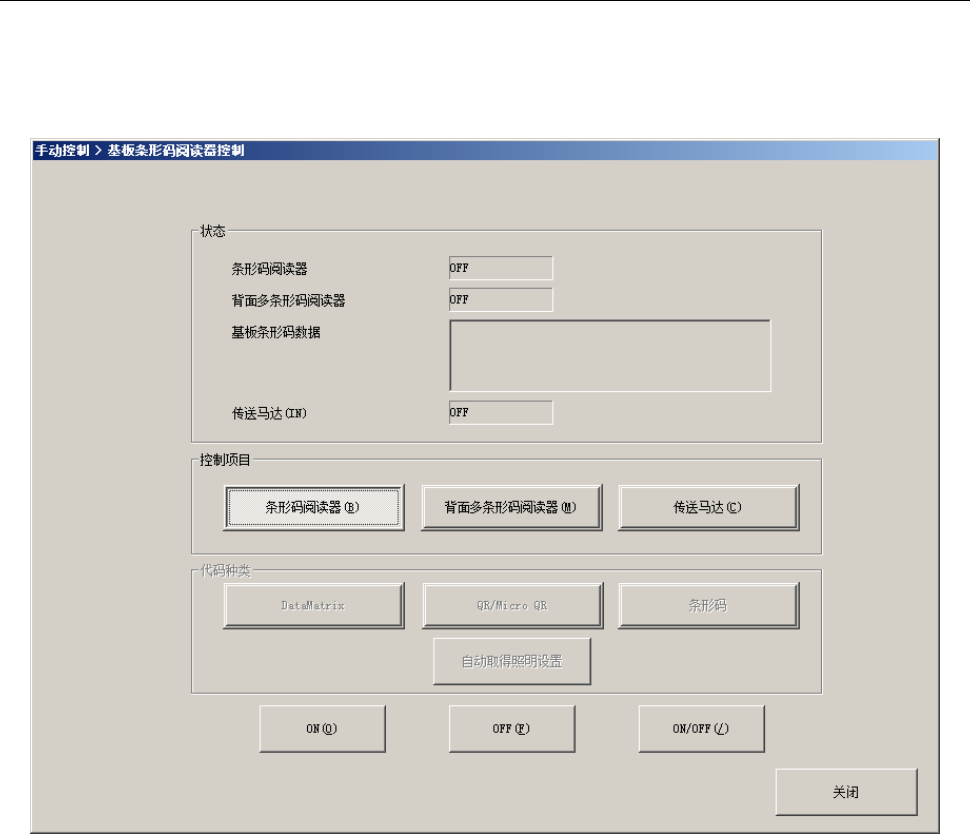Image resolution: width=970 pixels, height=834 pixels.
Task: Select the 条形码阅读器 (B) control button
Action: pyautogui.click(x=314, y=507)
